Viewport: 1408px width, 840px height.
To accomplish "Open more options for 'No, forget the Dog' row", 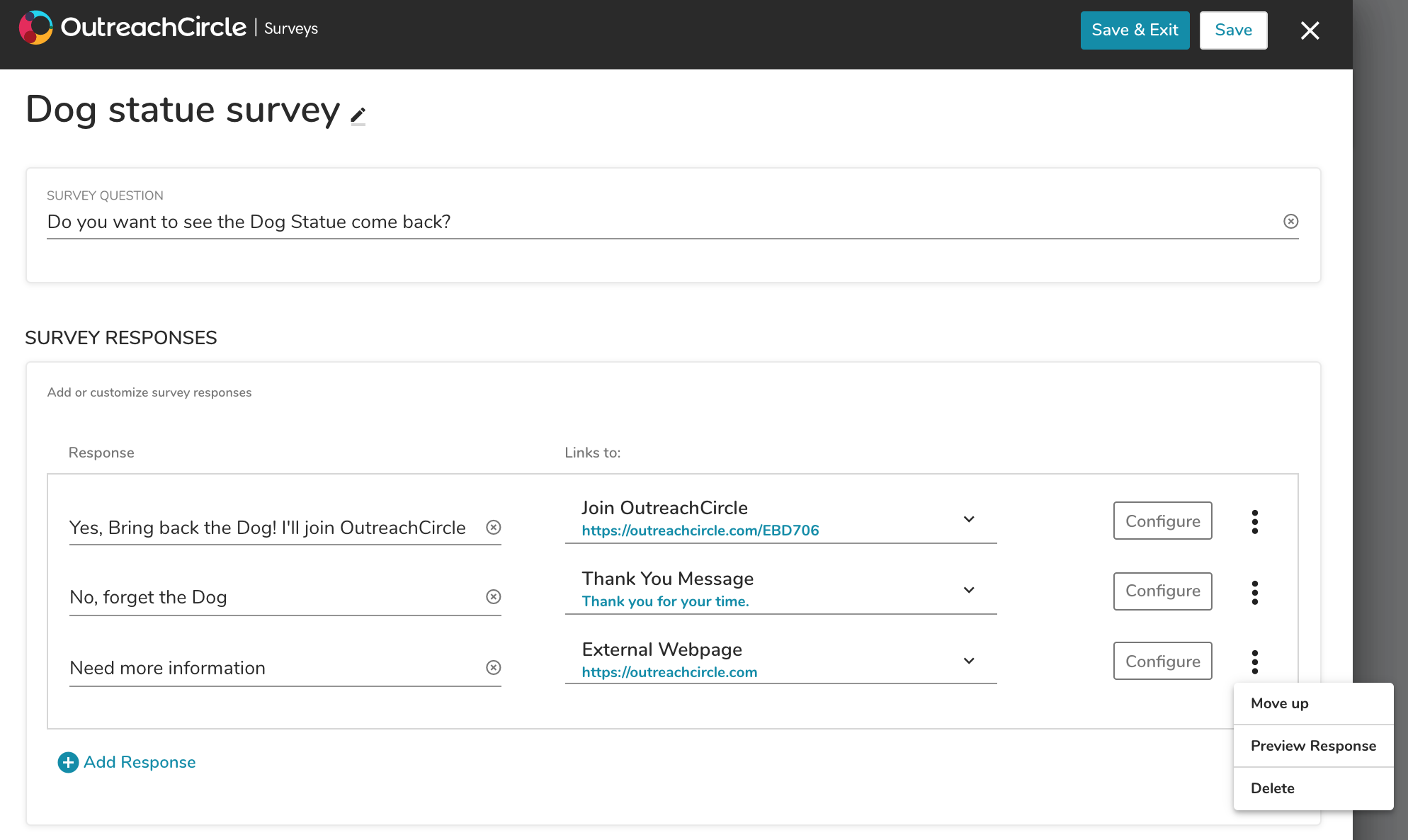I will coord(1254,592).
